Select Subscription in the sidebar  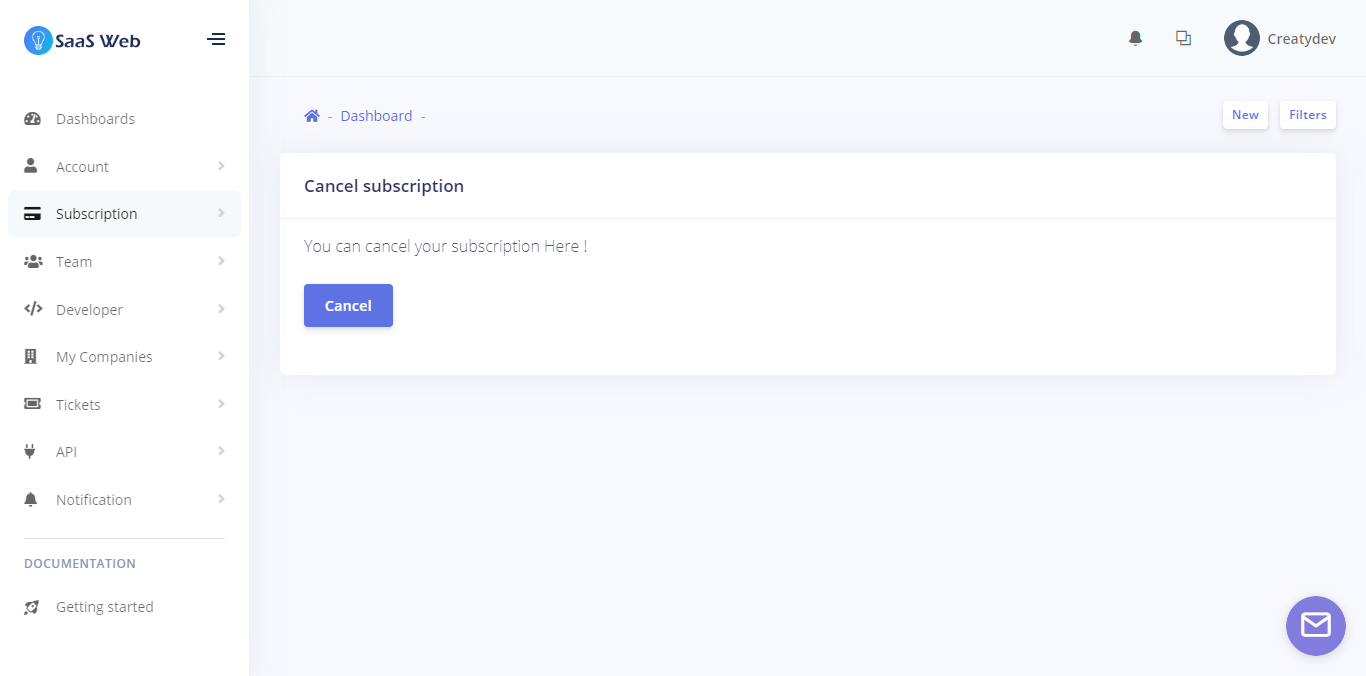point(97,214)
